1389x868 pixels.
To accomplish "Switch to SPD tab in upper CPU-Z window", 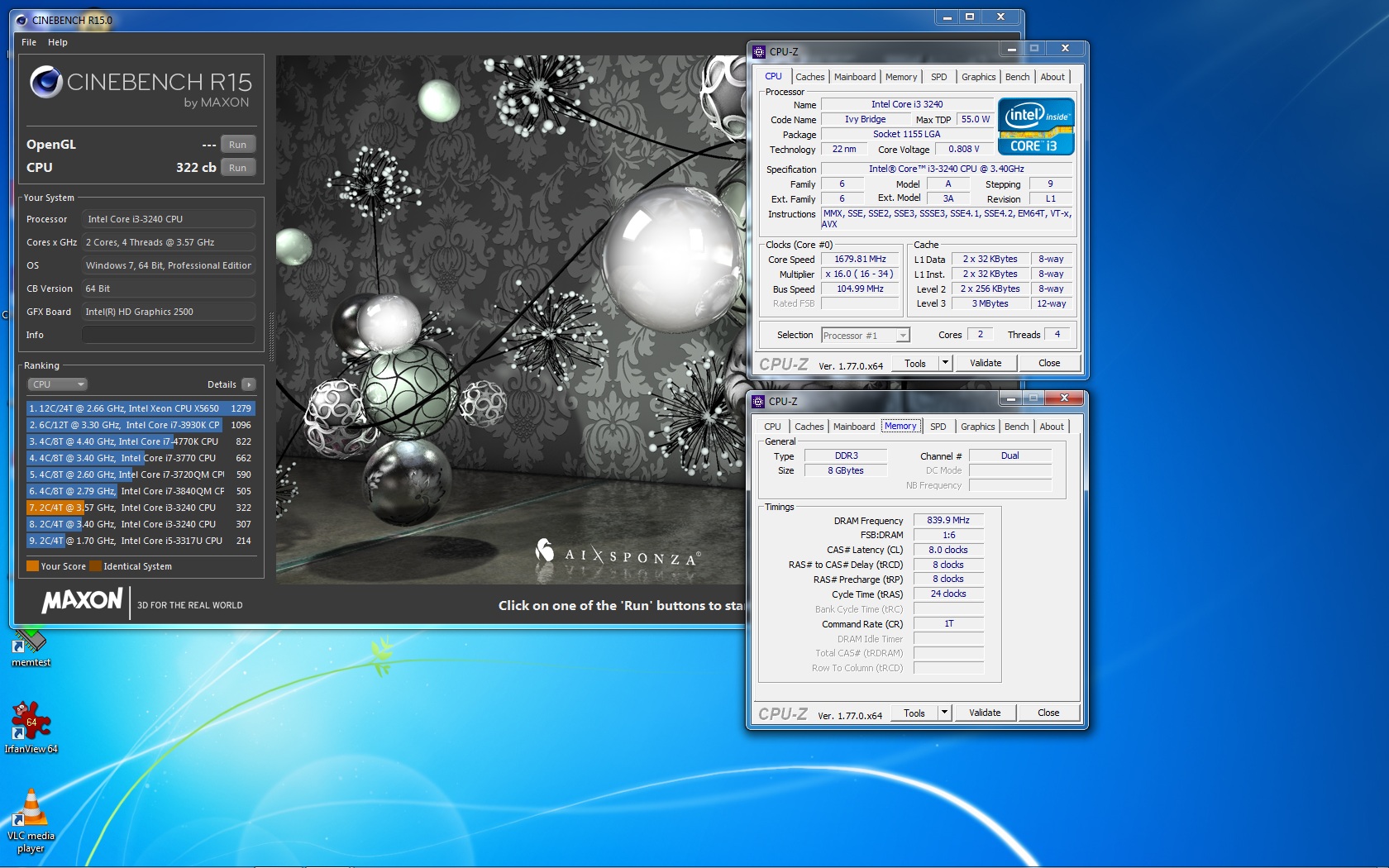I will pos(939,77).
